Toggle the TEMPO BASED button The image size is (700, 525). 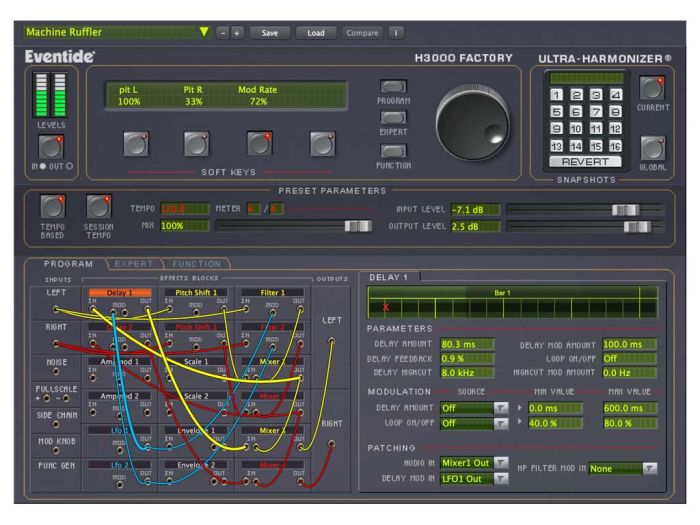(x=53, y=207)
